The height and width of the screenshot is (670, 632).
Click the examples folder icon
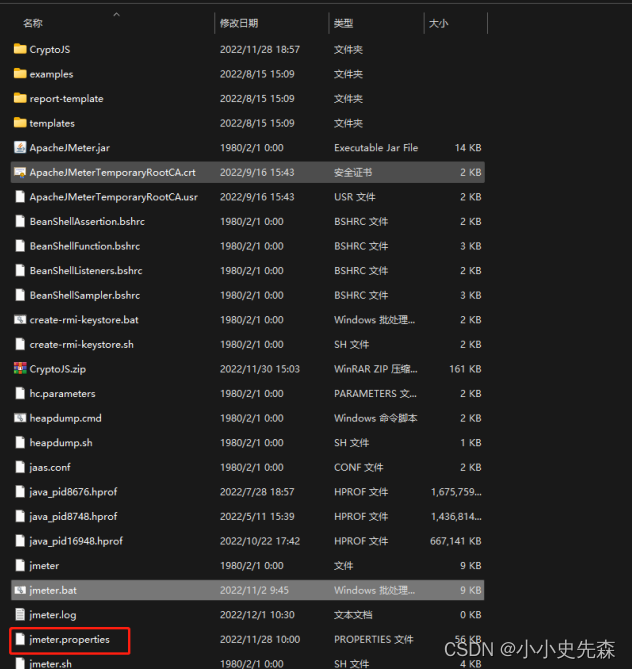[x=20, y=74]
